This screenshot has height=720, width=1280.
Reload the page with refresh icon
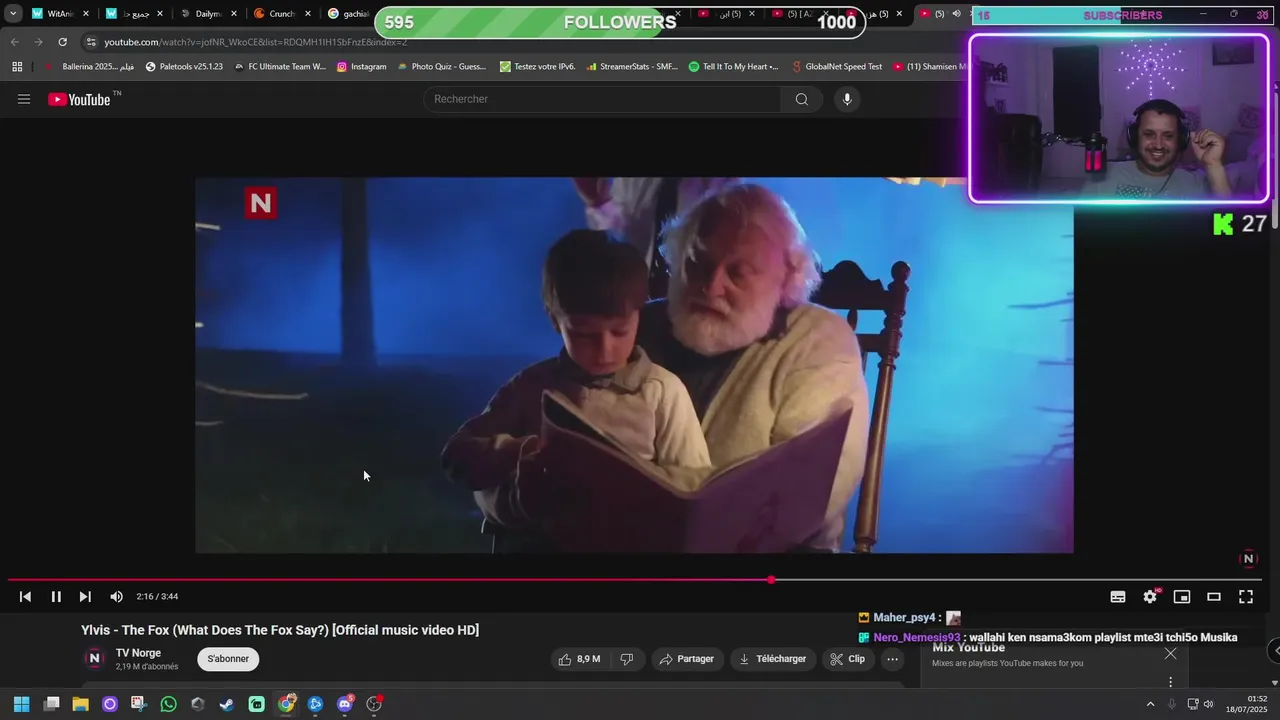62,42
